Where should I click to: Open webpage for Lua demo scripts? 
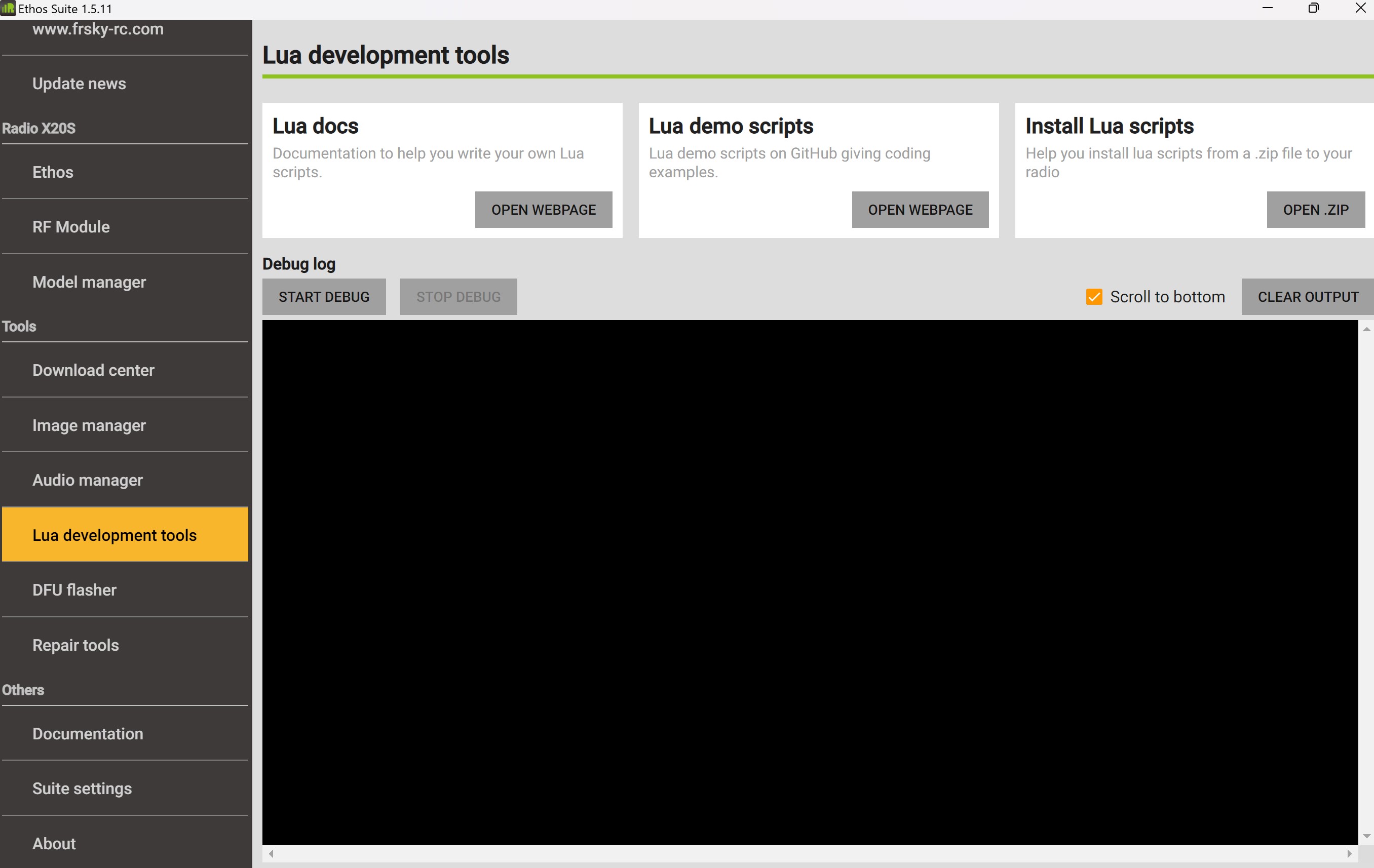pos(920,209)
